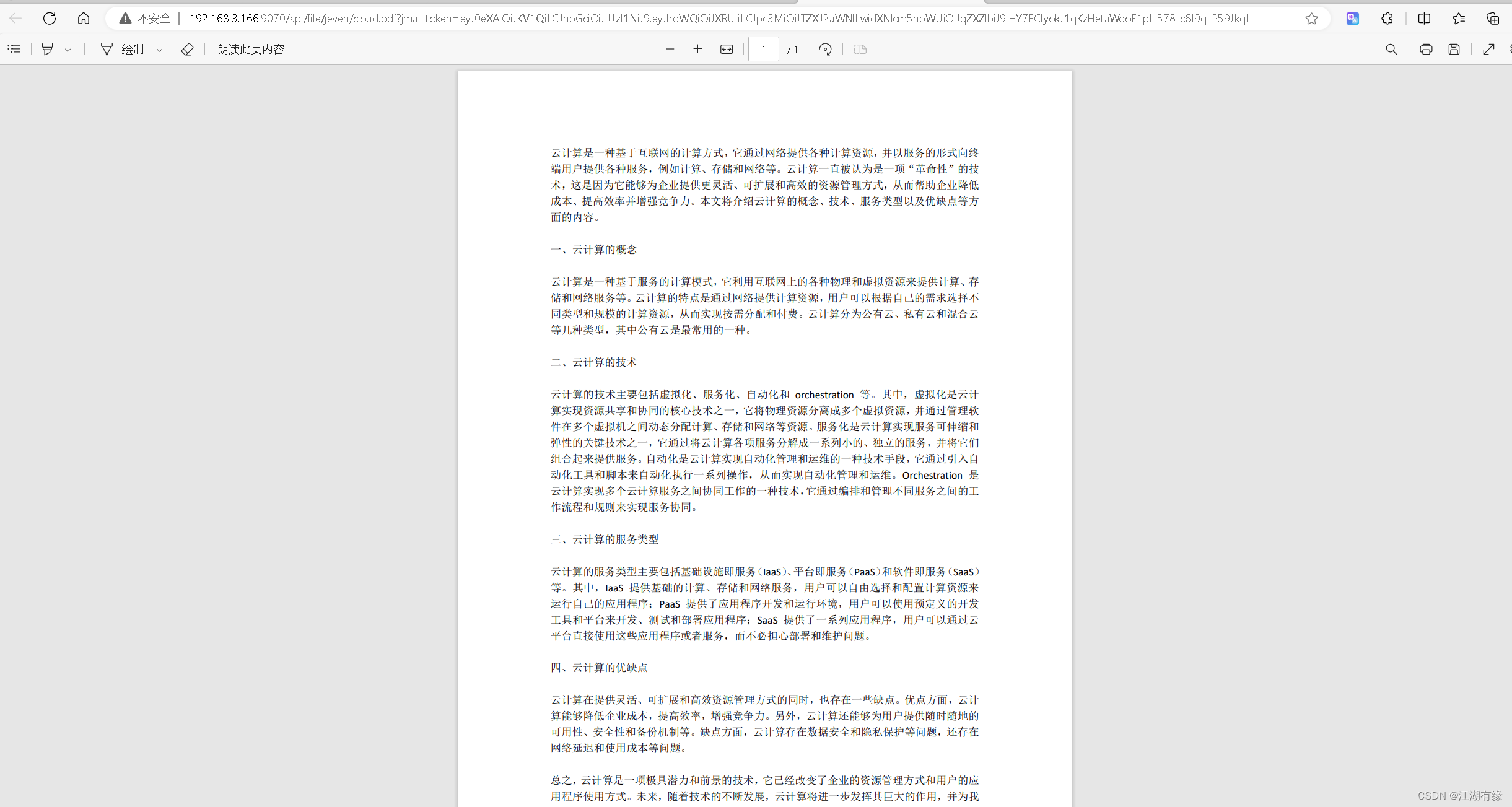Expand the Draw tool options dropdown

tap(159, 50)
